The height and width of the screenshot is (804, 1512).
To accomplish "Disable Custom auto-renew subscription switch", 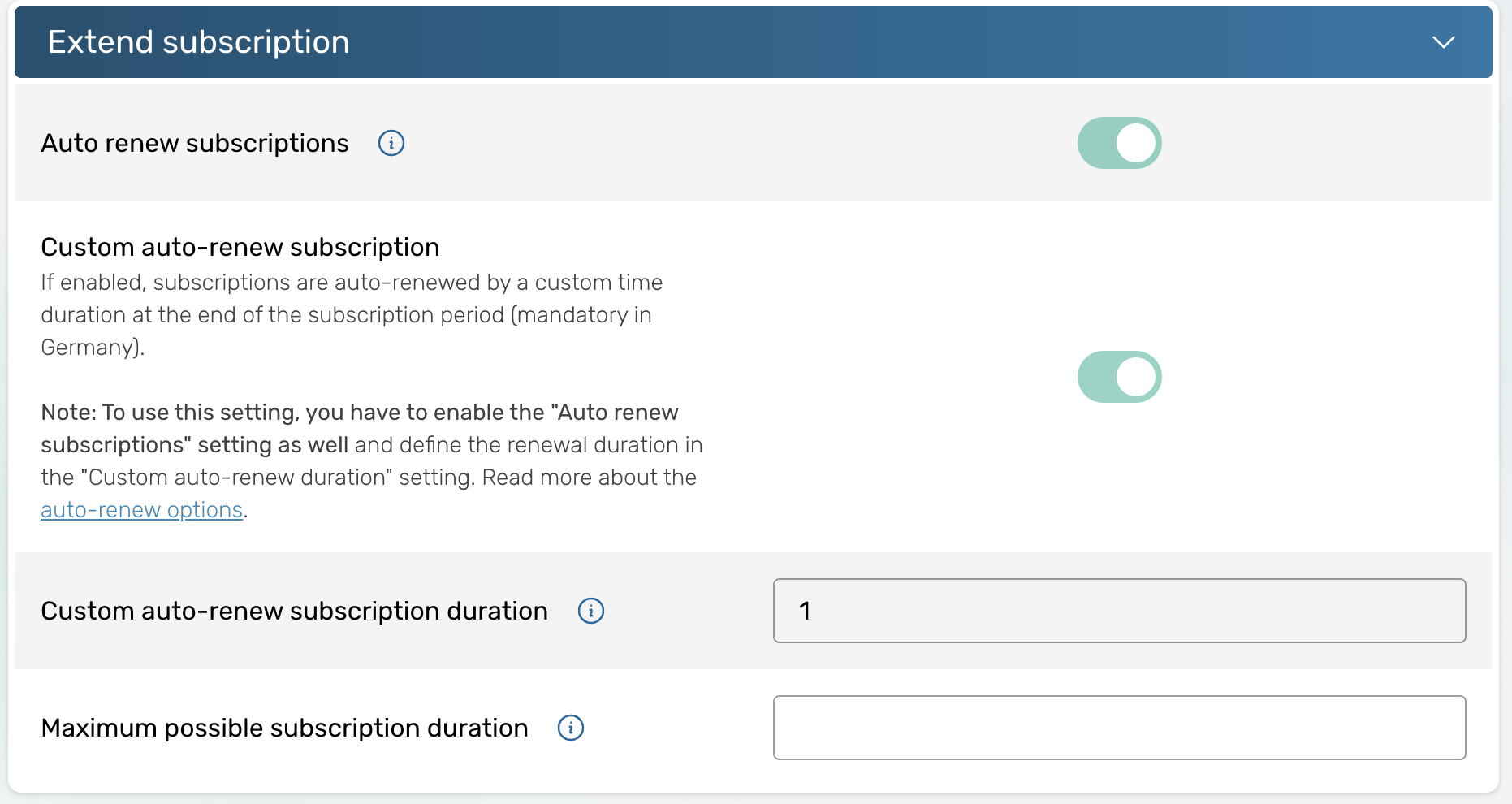I will tap(1119, 377).
